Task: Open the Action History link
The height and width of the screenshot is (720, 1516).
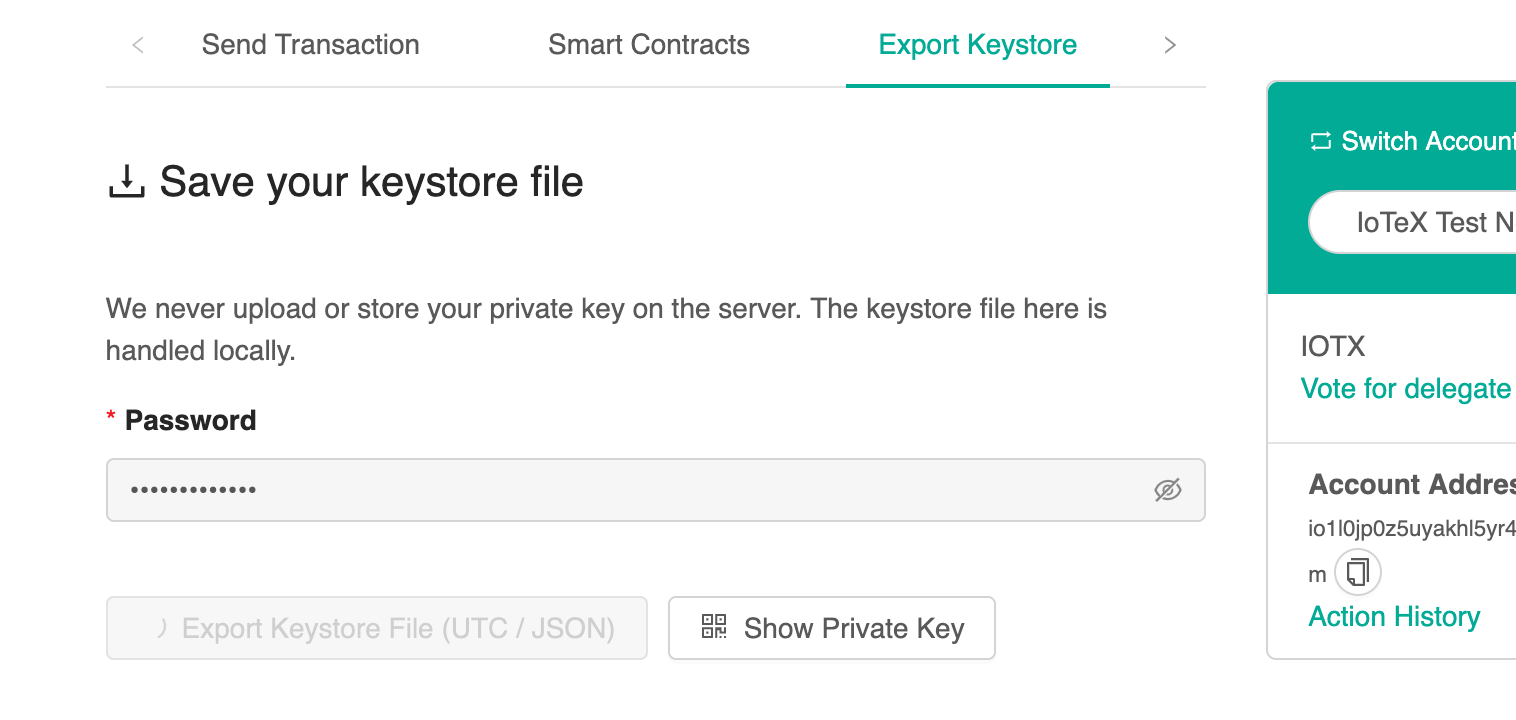Action: pos(1394,617)
